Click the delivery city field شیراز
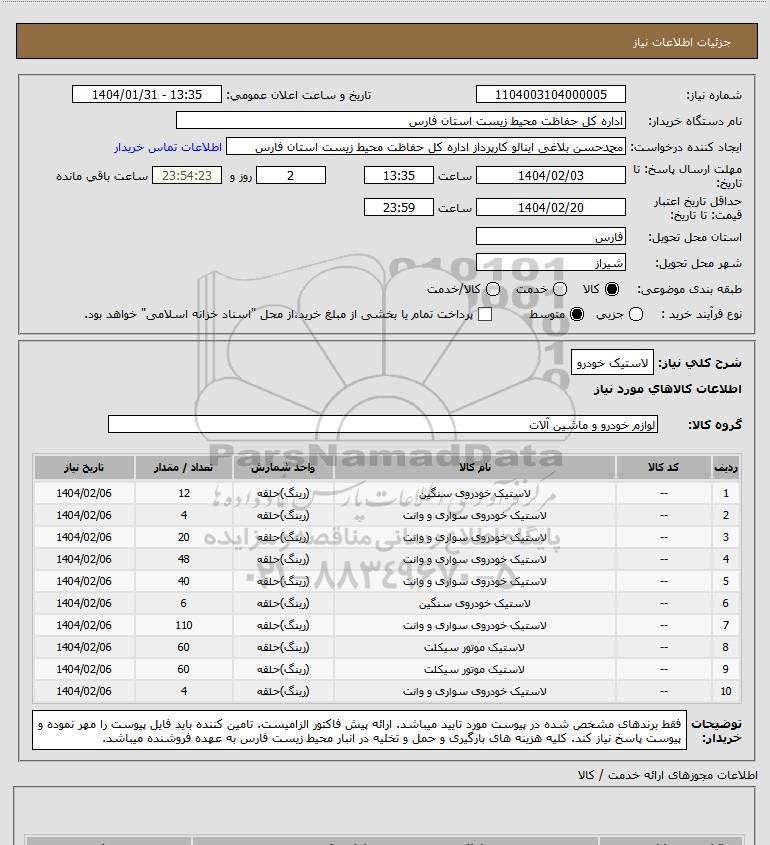770x845 pixels. [551, 262]
